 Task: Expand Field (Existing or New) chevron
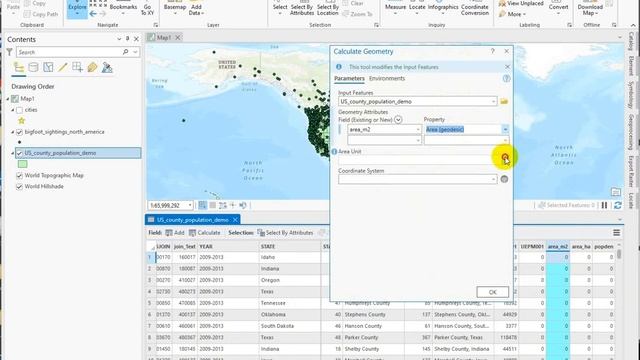coord(398,120)
